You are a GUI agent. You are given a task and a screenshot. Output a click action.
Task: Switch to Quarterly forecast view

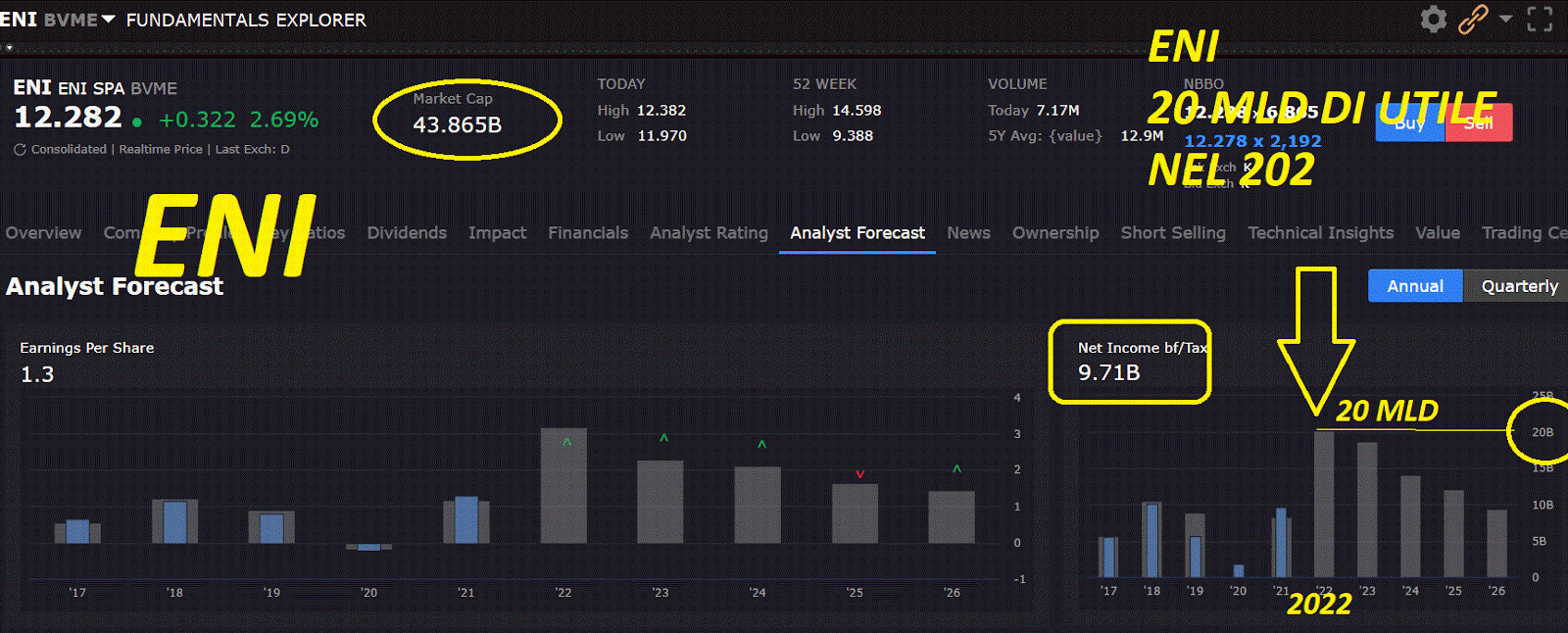1519,286
